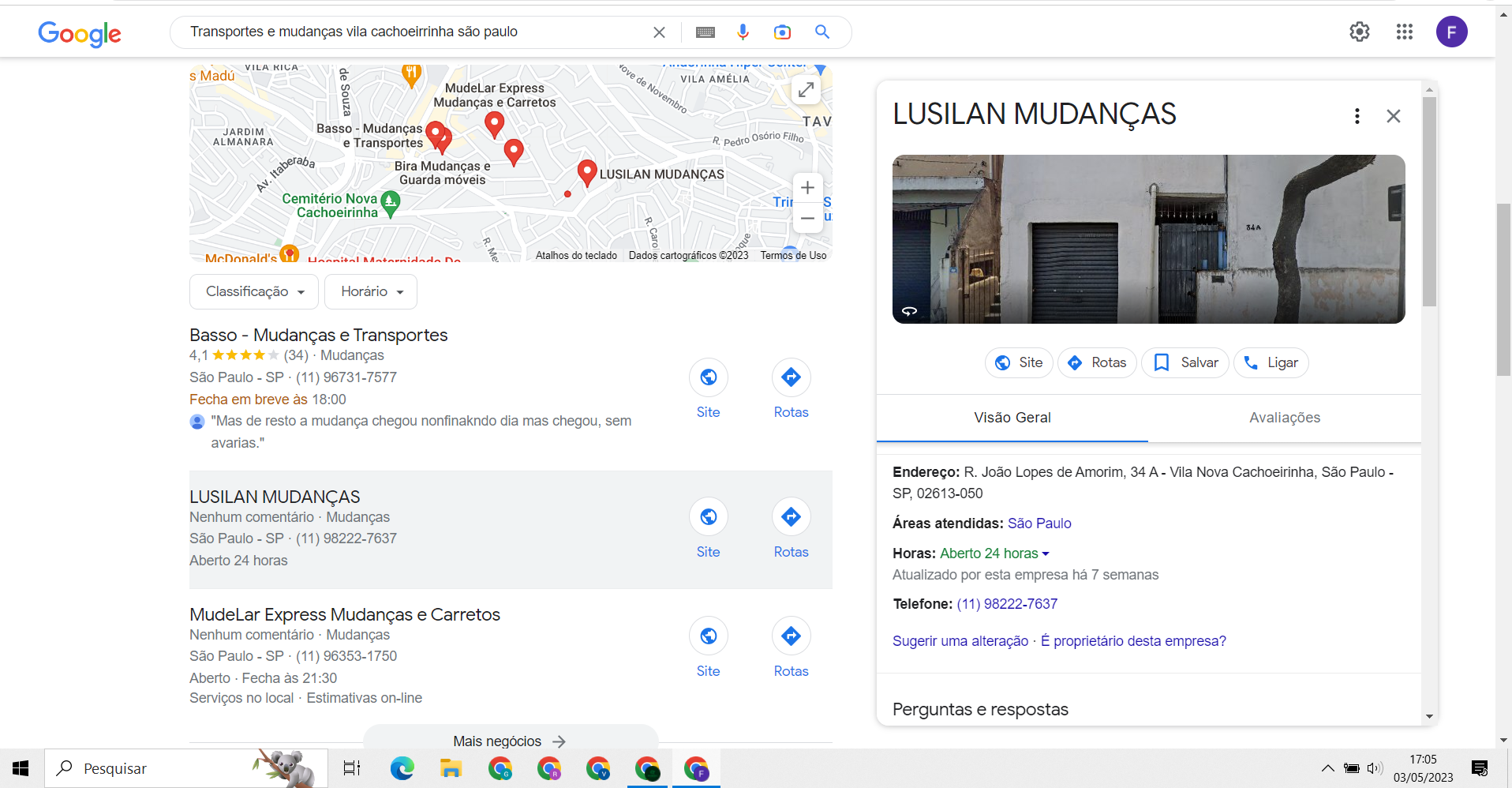Close the LUSILAN MUDANÇAS panel

pyautogui.click(x=1393, y=116)
